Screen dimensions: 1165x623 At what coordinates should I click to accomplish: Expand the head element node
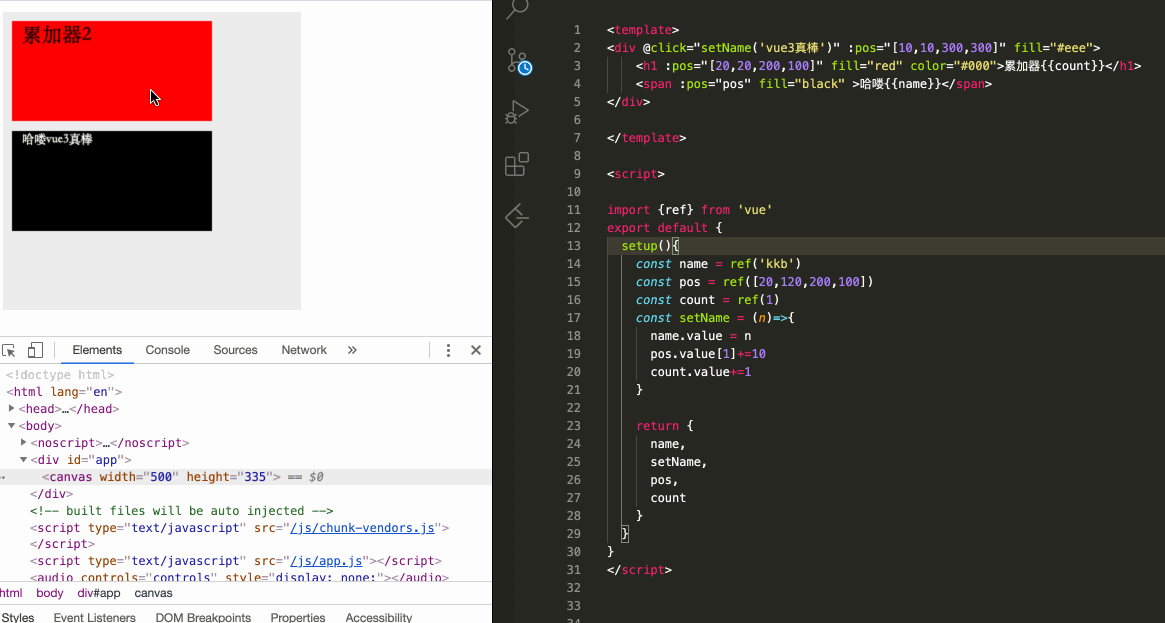pos(12,408)
